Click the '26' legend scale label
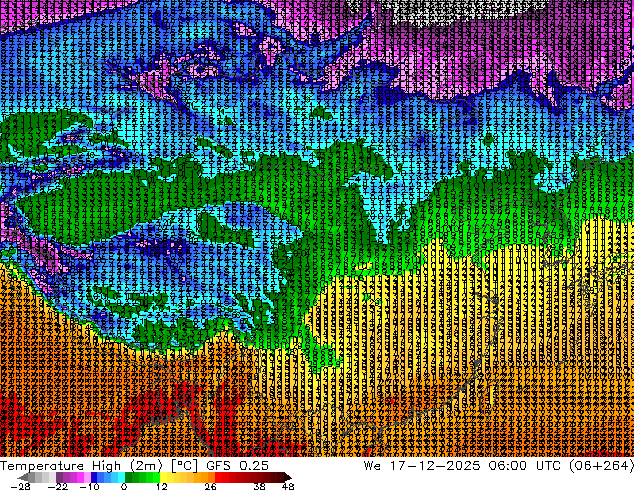 pos(210,486)
